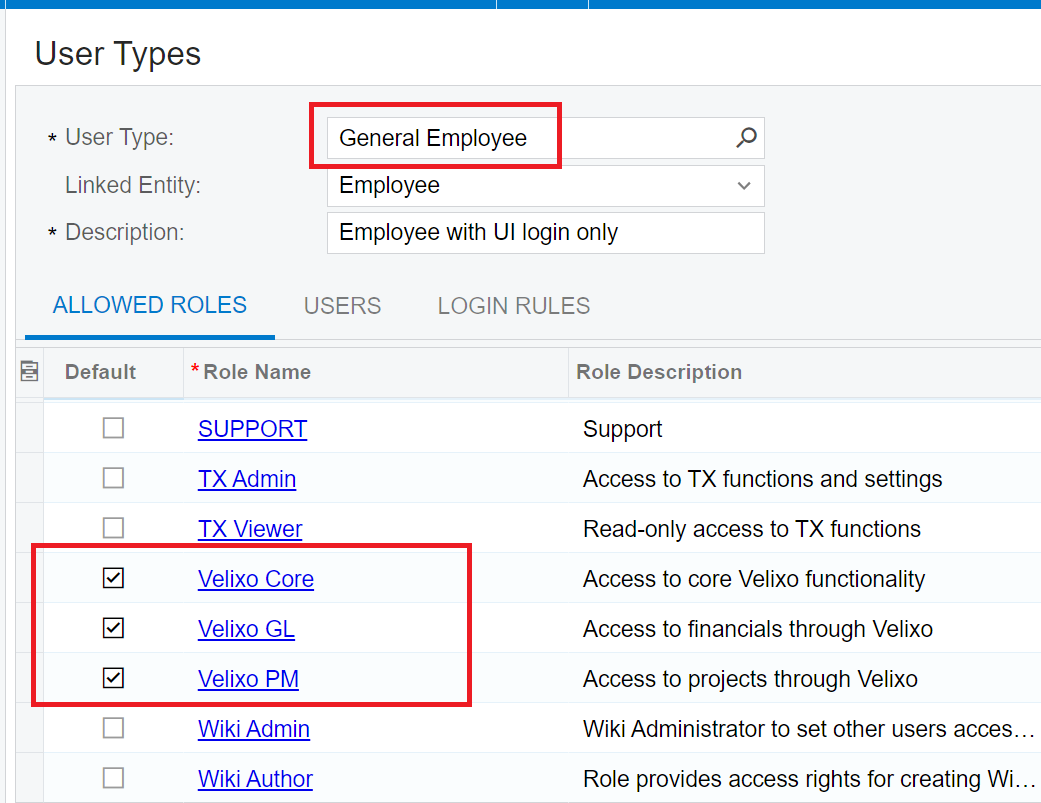Select the Wiki Administrator description cell
1041x803 pixels.
tap(805, 729)
